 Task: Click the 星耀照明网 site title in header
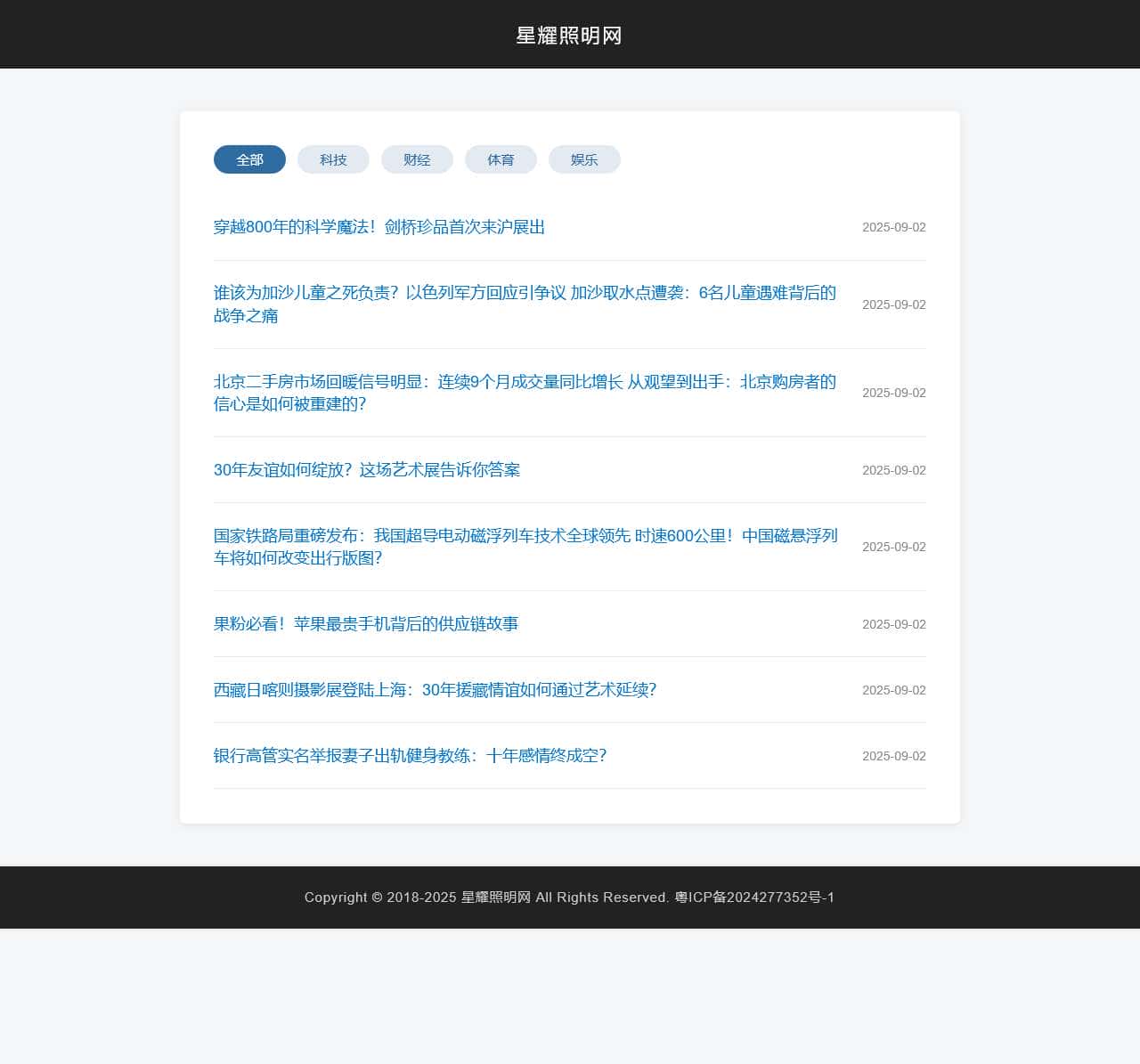coord(569,36)
